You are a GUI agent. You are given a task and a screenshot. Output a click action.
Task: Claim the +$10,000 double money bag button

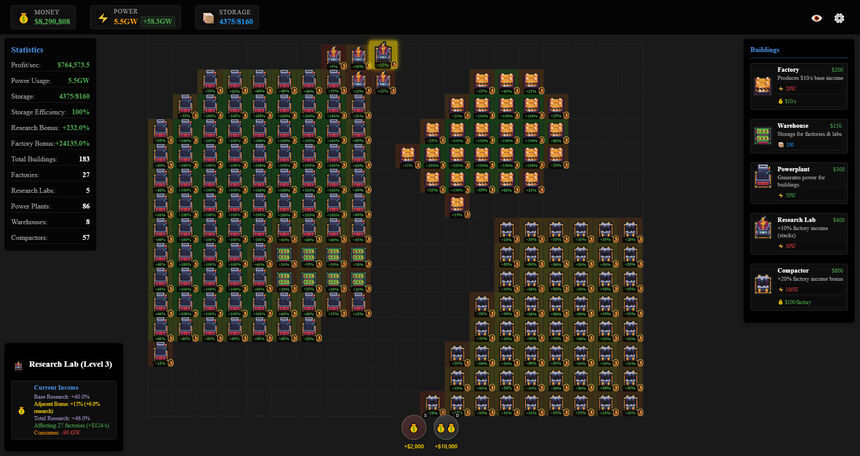[x=446, y=427]
